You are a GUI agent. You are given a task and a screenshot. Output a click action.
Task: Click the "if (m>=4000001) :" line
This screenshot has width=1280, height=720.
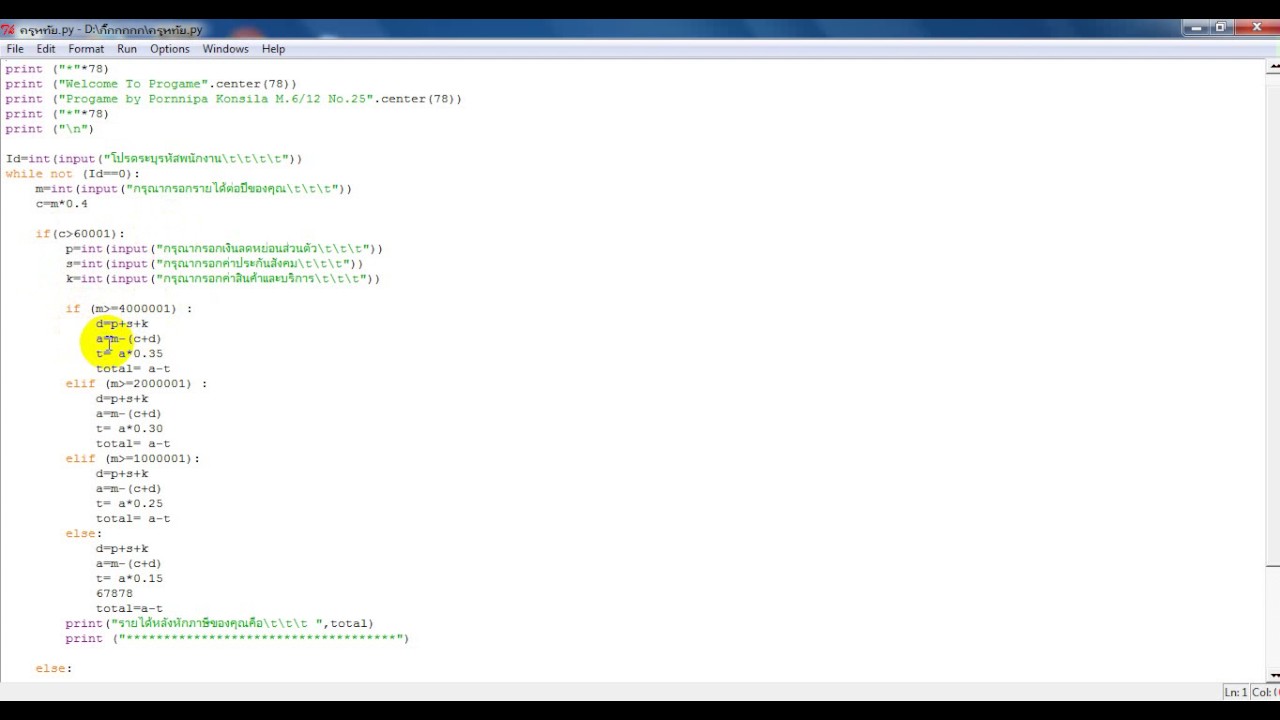[x=128, y=309]
